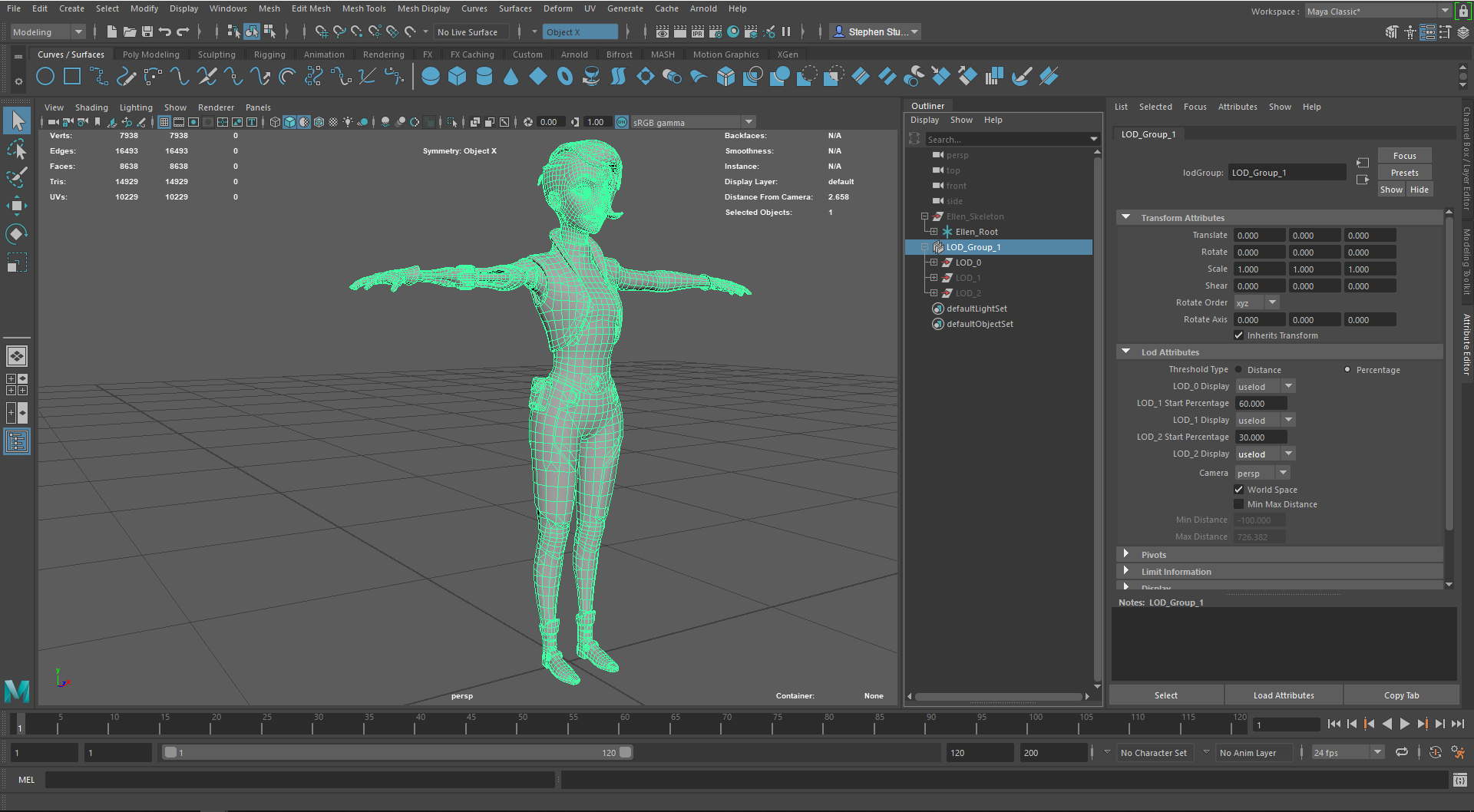The width and height of the screenshot is (1474, 812).
Task: Select the Distance threshold type radio
Action: tap(1238, 370)
